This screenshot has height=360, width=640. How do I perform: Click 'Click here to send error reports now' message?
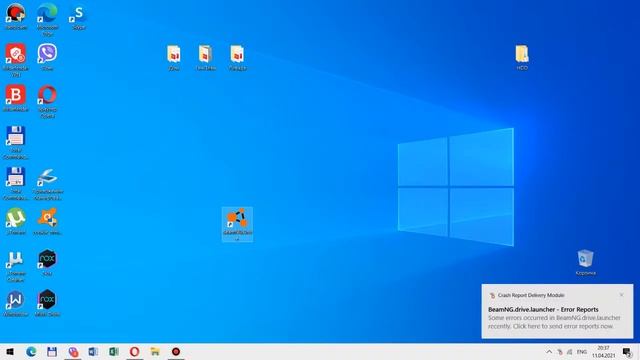[563, 326]
